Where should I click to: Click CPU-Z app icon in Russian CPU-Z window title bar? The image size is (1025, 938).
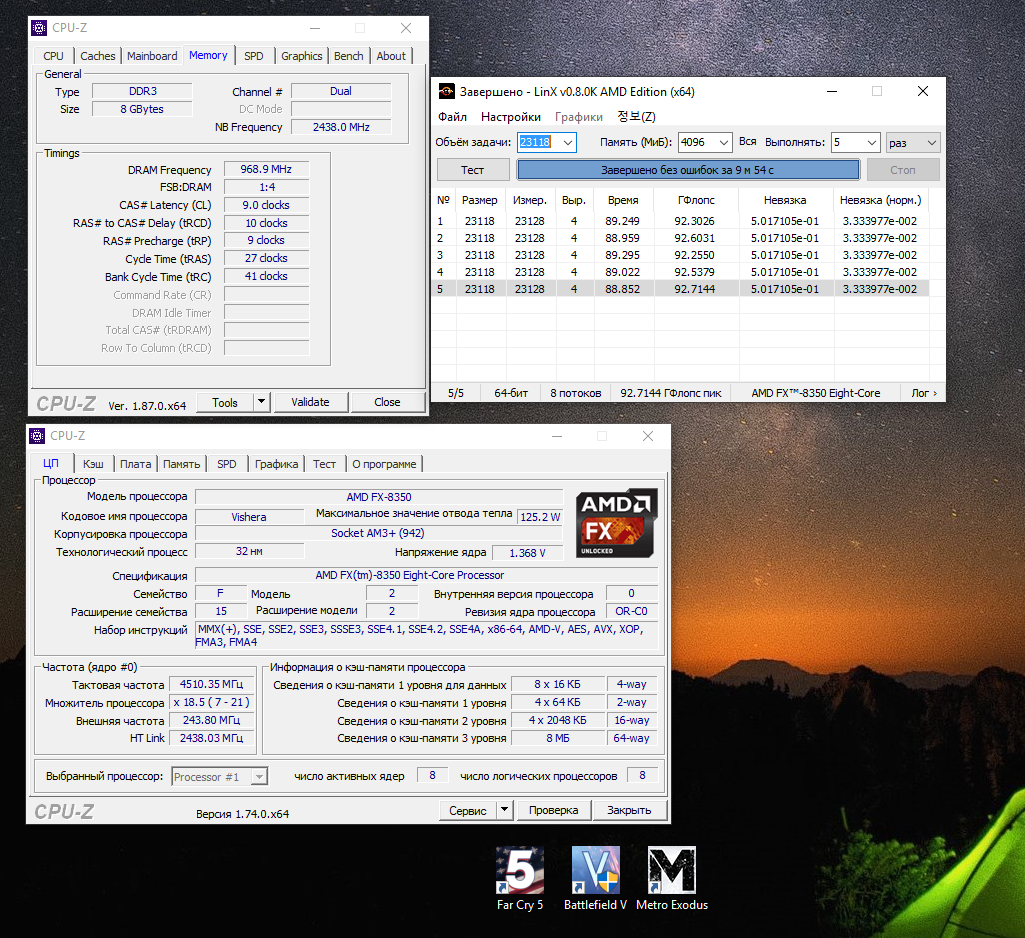(37, 436)
